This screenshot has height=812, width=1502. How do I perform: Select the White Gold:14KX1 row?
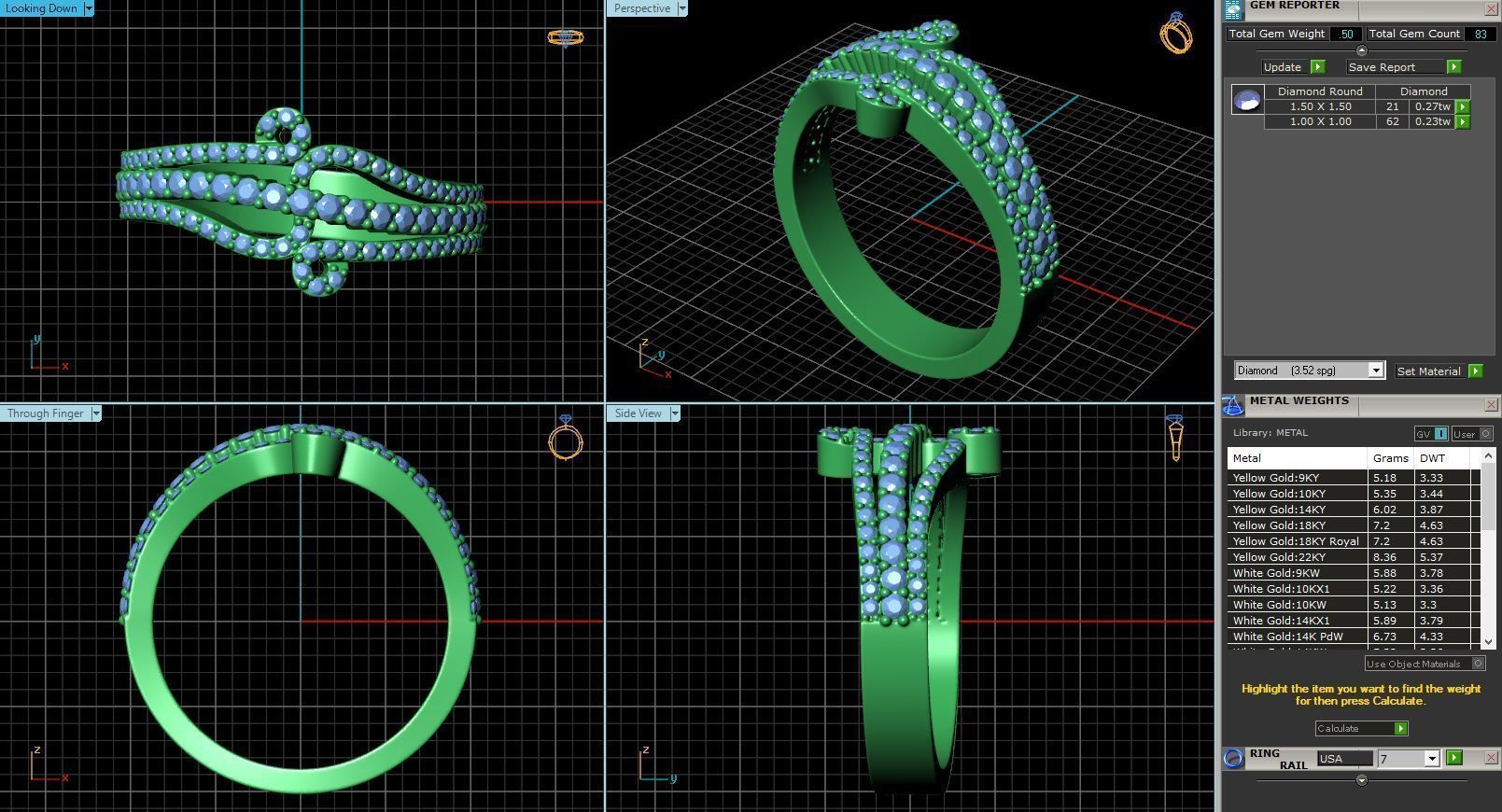click(1354, 621)
